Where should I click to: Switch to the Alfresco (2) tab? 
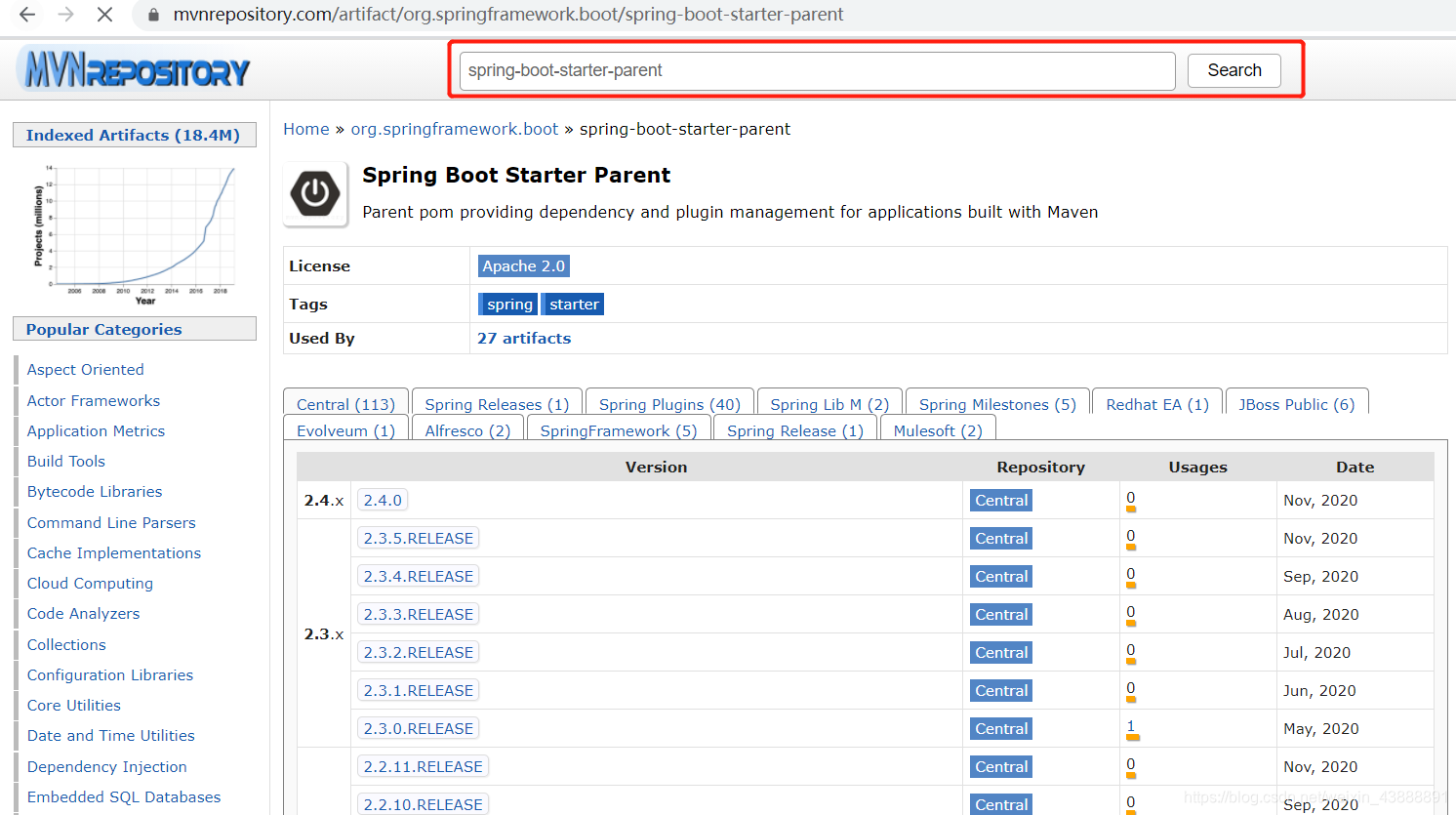[467, 428]
